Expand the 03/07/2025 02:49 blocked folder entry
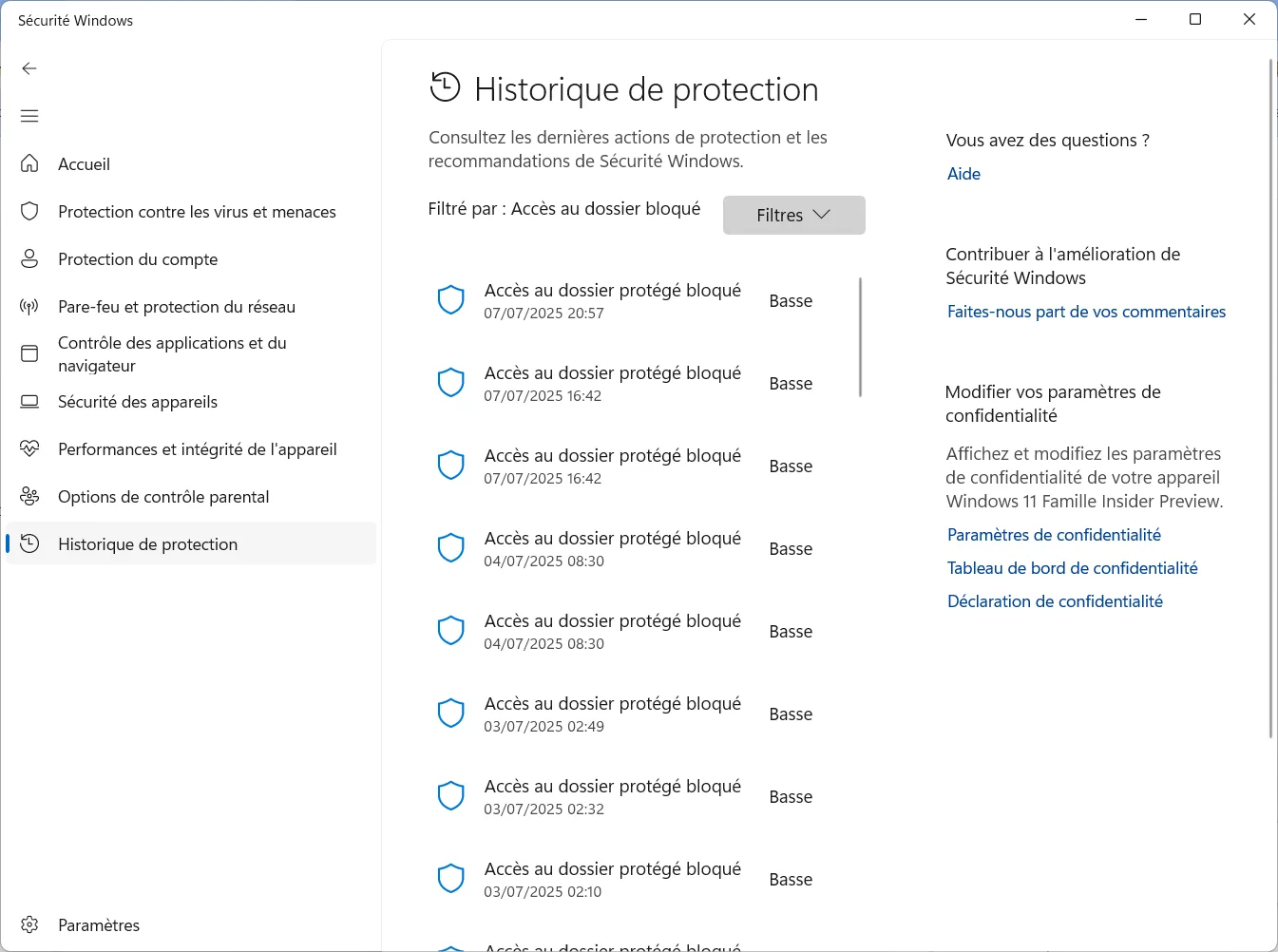1278x952 pixels. pyautogui.click(x=612, y=714)
